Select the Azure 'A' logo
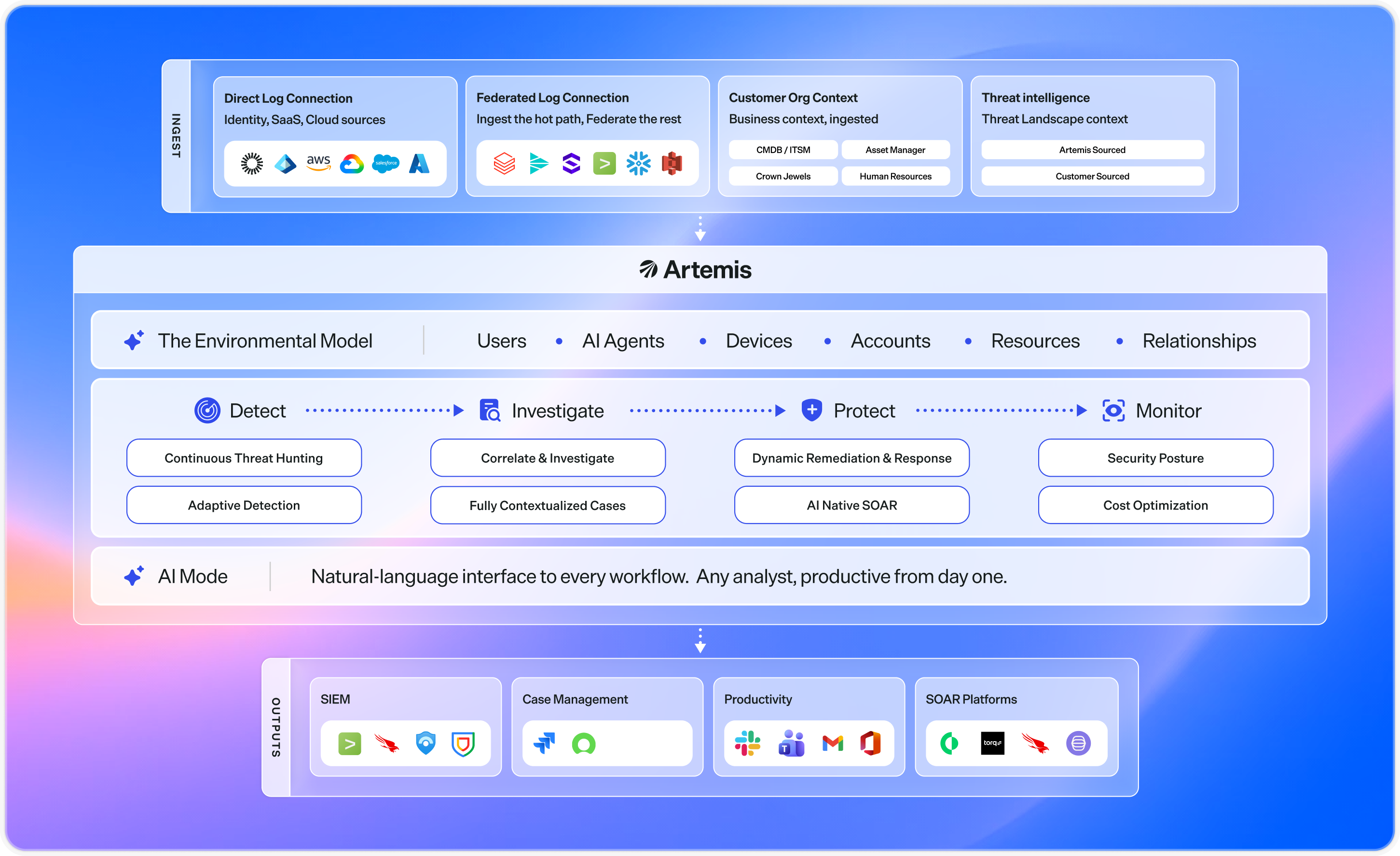Viewport: 1400px width, 856px height. click(x=419, y=164)
